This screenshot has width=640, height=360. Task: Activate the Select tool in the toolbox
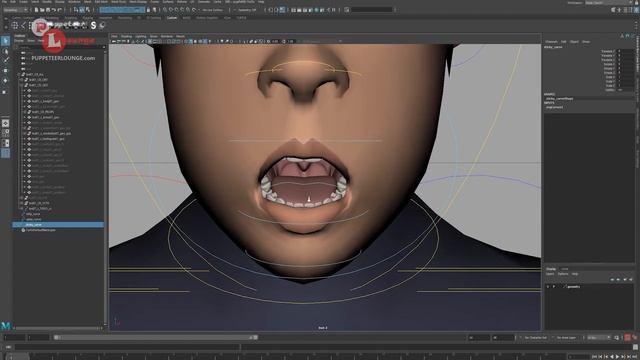5,41
